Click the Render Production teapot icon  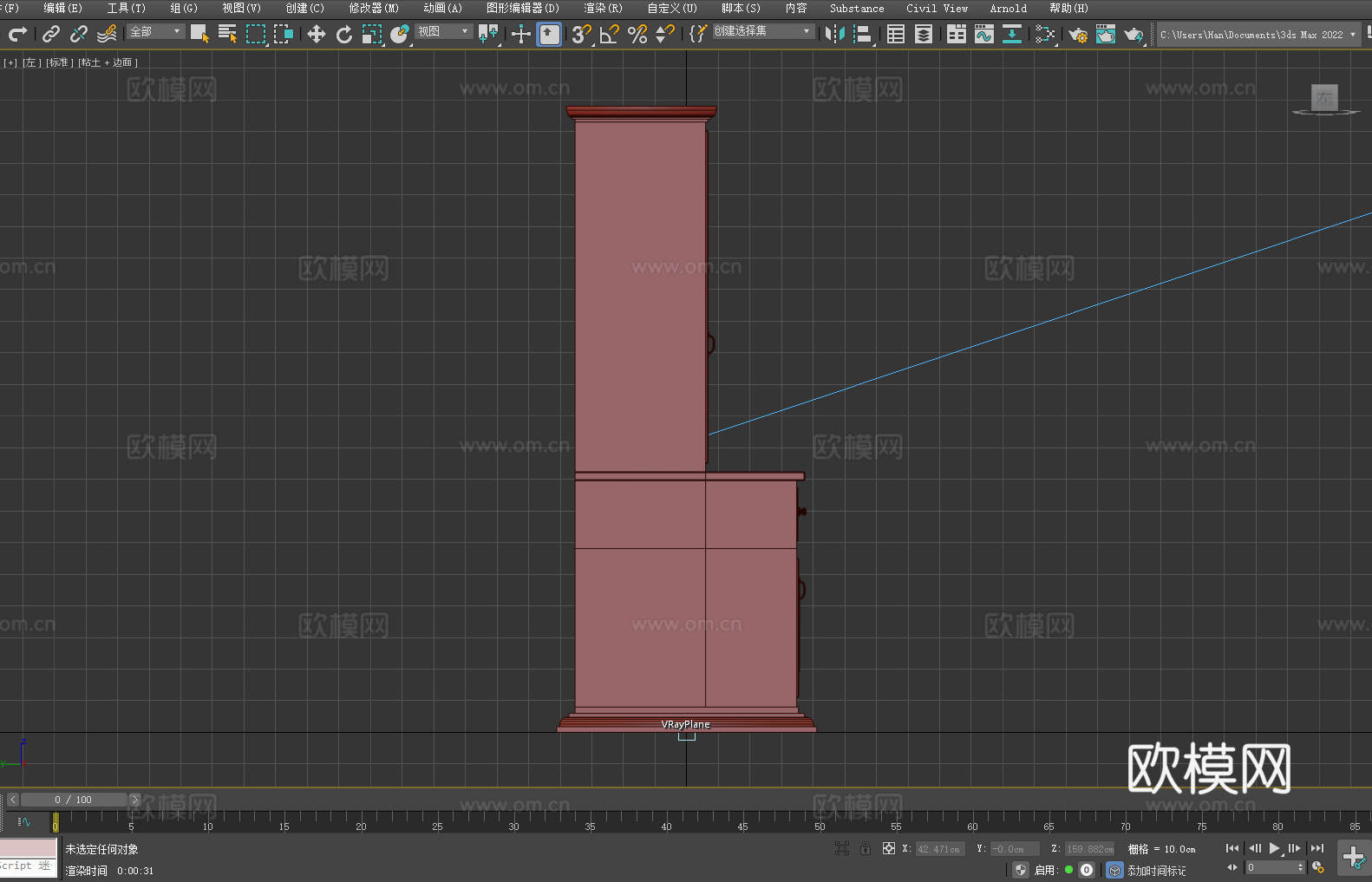coord(1133,34)
